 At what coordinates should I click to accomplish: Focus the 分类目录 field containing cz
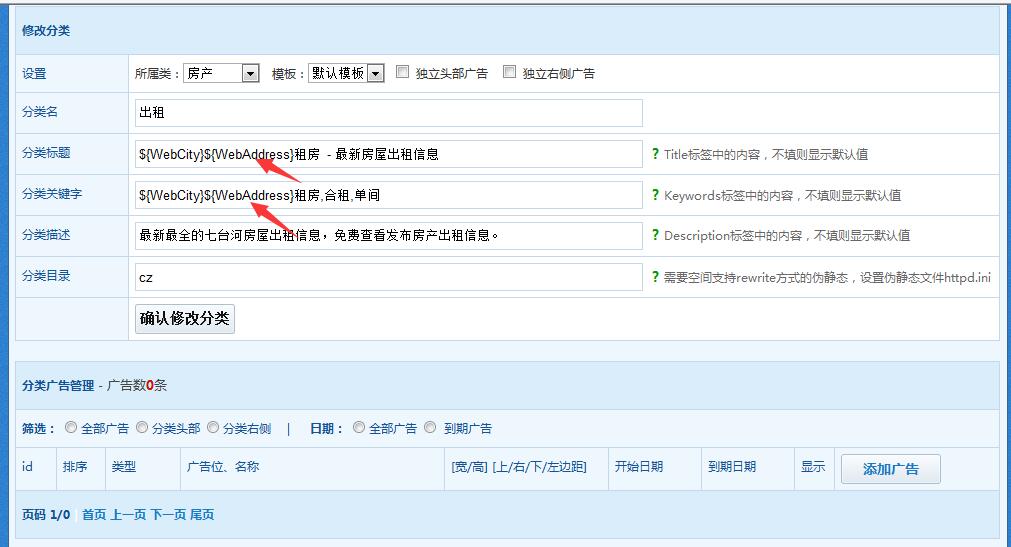coord(388,277)
